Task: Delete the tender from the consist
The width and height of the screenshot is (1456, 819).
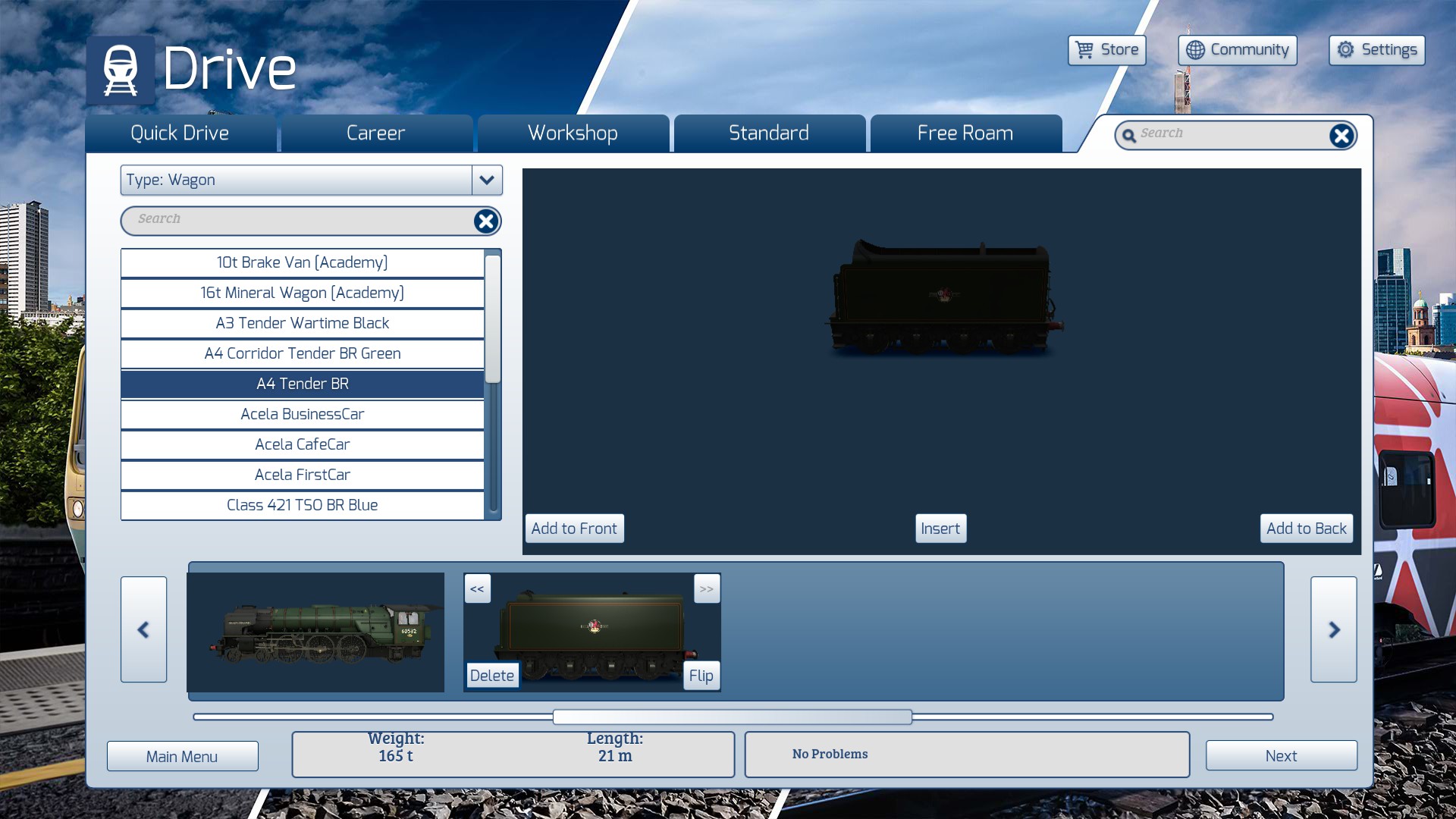Action: click(x=491, y=676)
